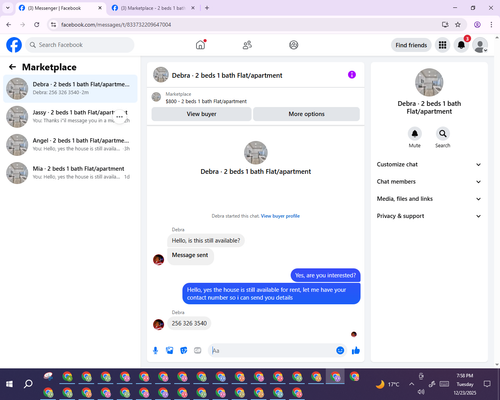The image size is (500, 400).
Task: Open the Chrome profile icon
Action: [x=477, y=25]
